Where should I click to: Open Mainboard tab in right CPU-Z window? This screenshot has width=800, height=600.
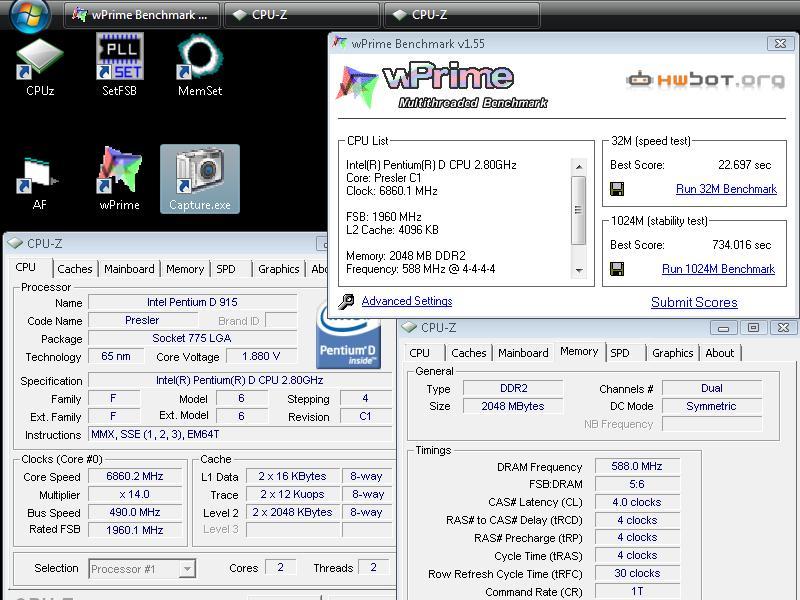[x=523, y=353]
